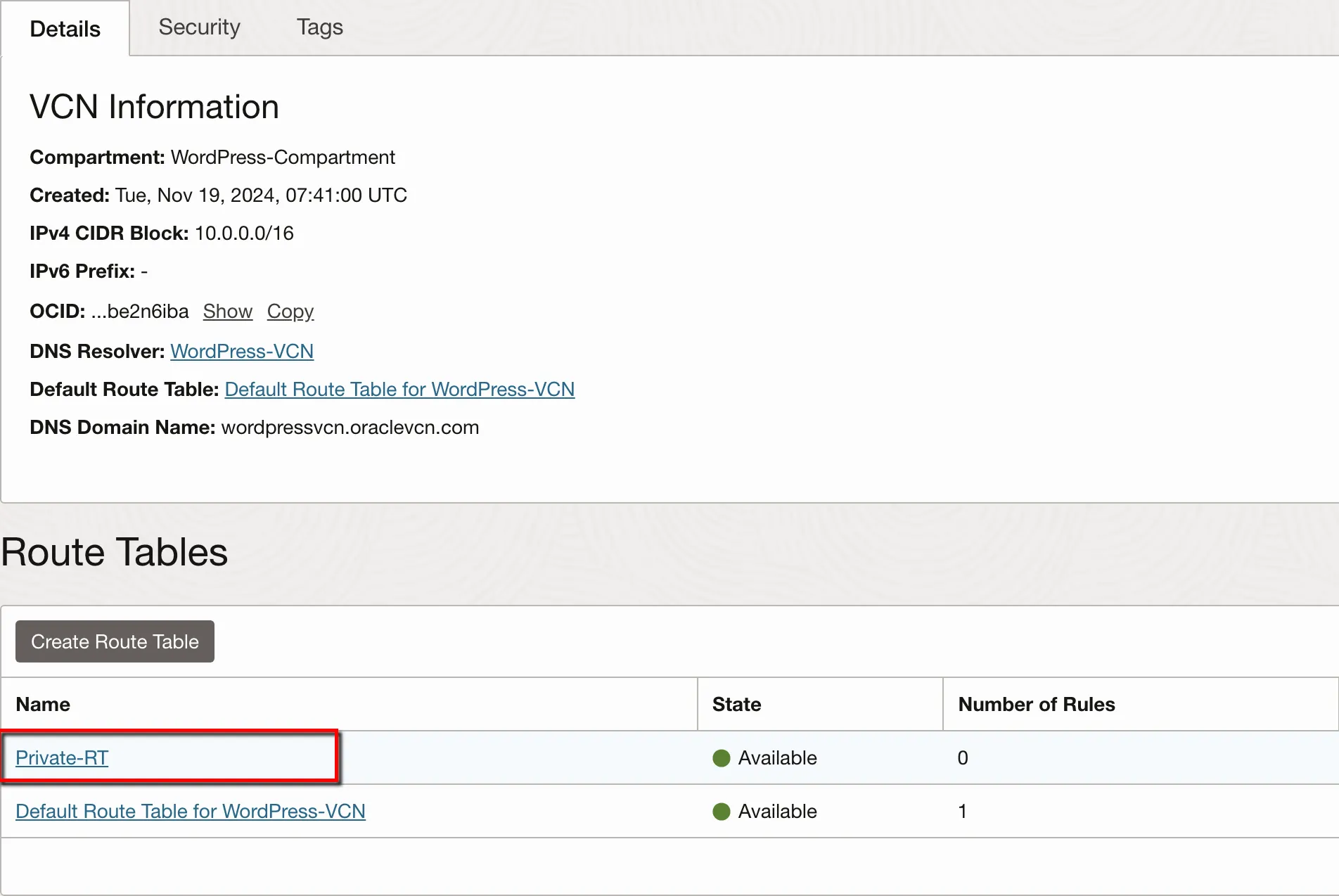Click the WordPress-Compartment compartment name
Image resolution: width=1339 pixels, height=896 pixels.
pos(283,158)
